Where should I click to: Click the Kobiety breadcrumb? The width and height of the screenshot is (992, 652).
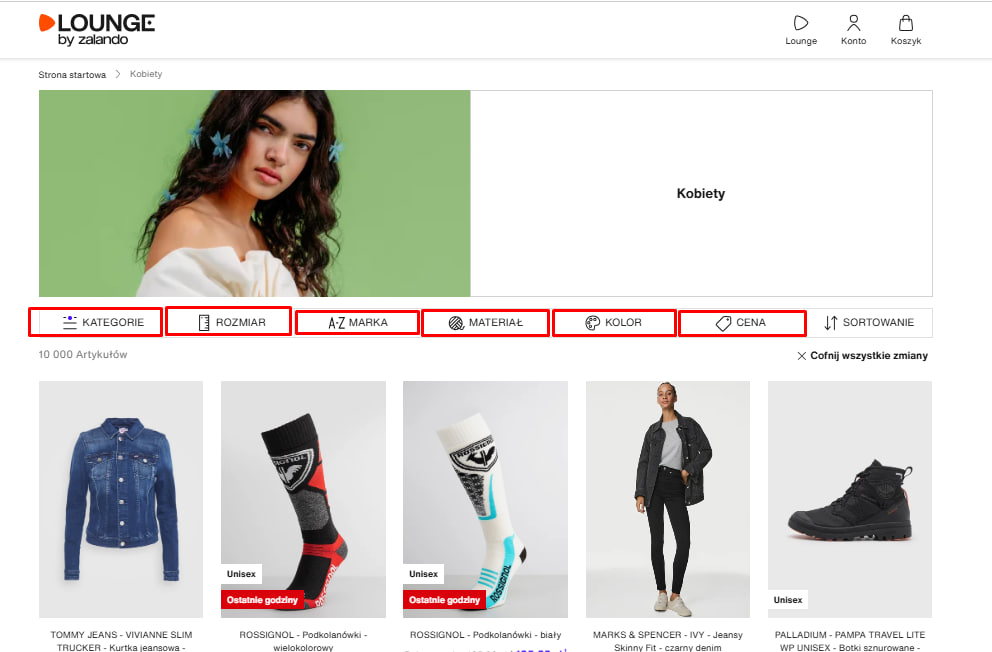click(x=146, y=74)
